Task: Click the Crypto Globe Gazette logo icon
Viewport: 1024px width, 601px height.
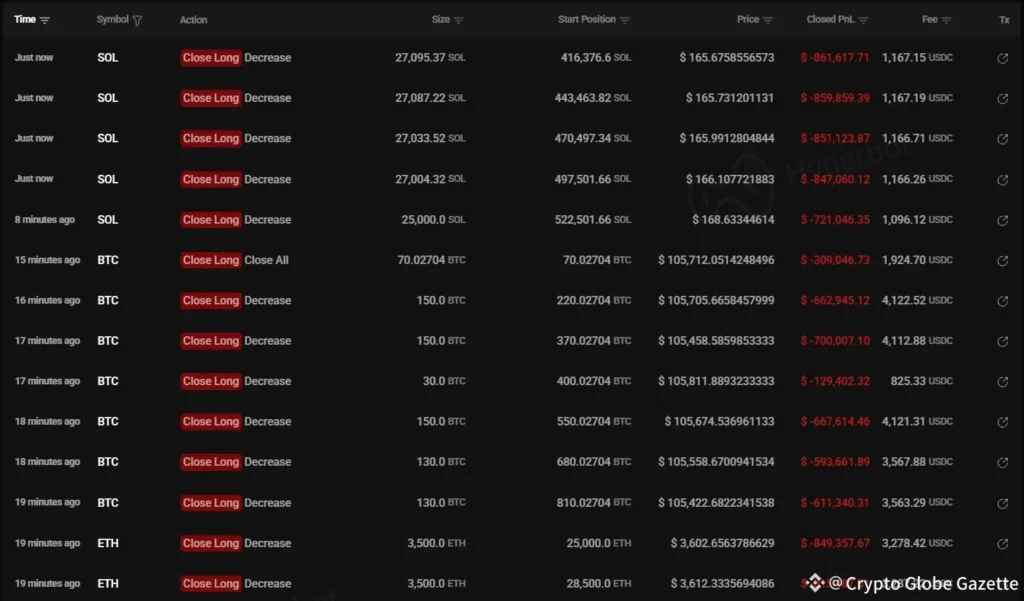Action: point(816,584)
